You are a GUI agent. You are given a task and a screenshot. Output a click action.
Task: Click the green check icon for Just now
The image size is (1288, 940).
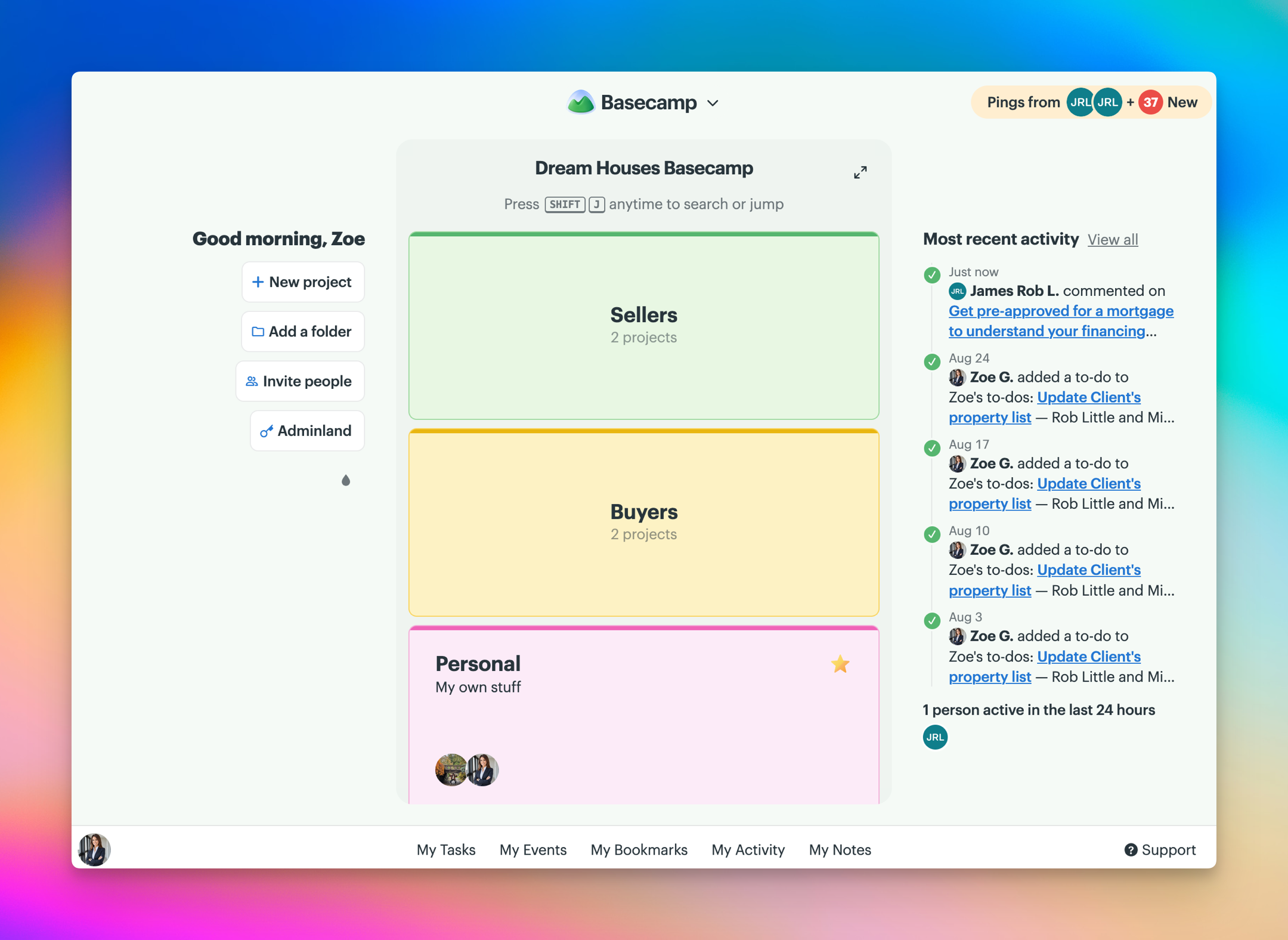click(932, 275)
